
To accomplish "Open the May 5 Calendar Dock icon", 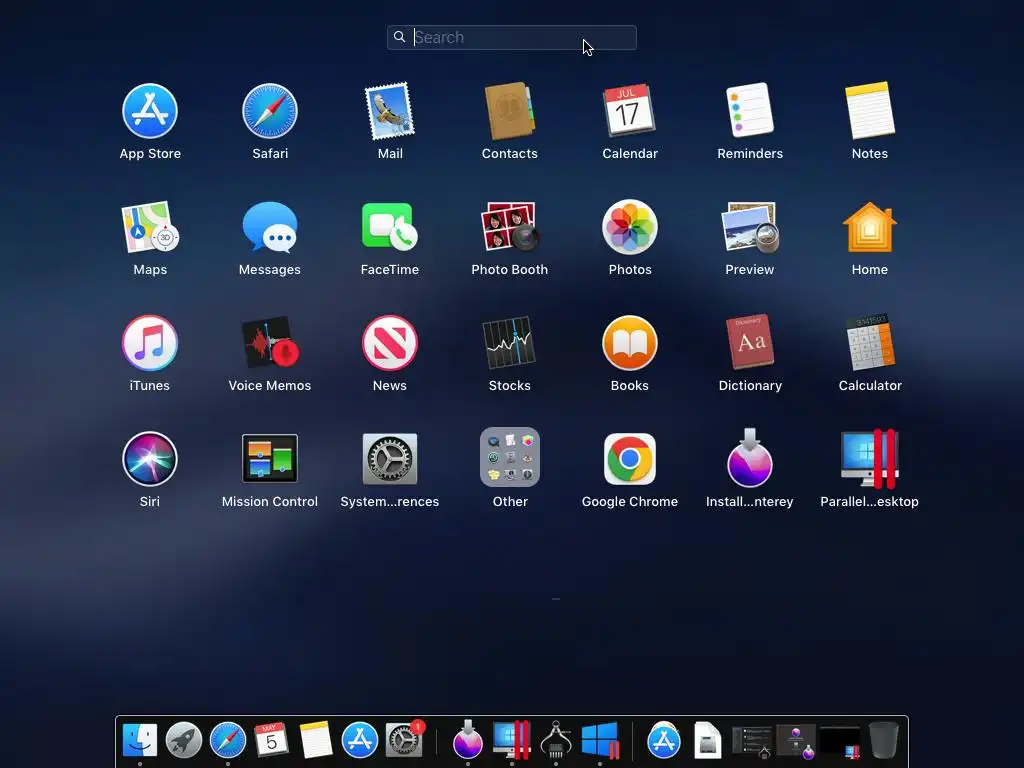I will pos(272,740).
